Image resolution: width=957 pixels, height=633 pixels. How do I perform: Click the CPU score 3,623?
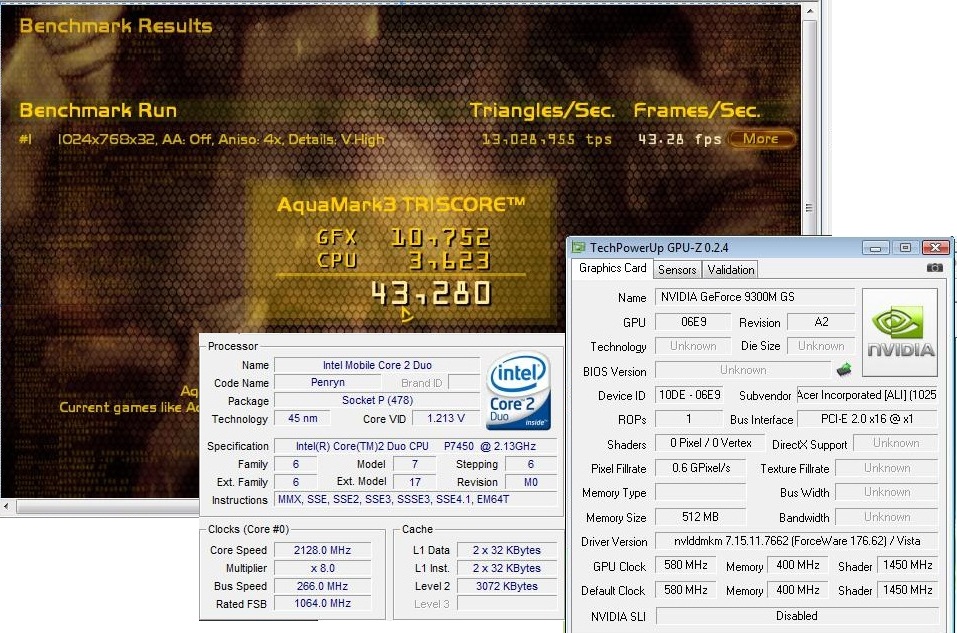point(449,261)
